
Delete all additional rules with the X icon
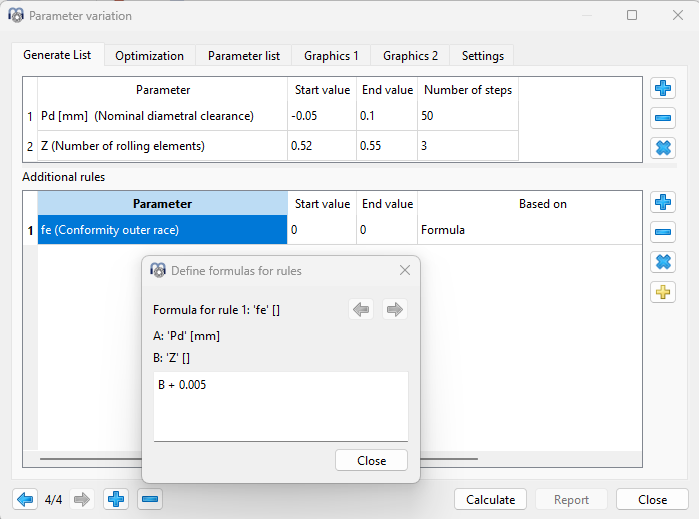(x=662, y=262)
